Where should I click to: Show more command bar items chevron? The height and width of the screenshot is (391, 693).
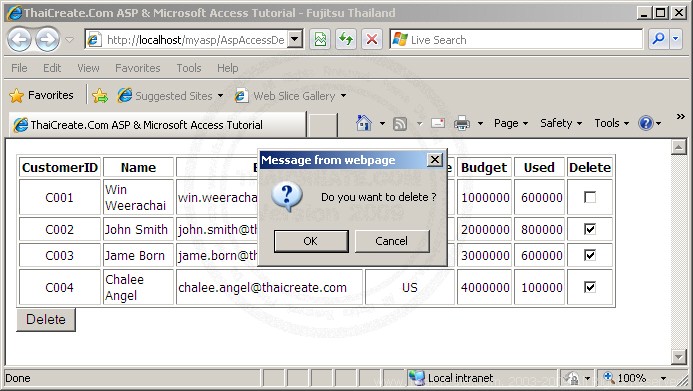click(x=680, y=117)
